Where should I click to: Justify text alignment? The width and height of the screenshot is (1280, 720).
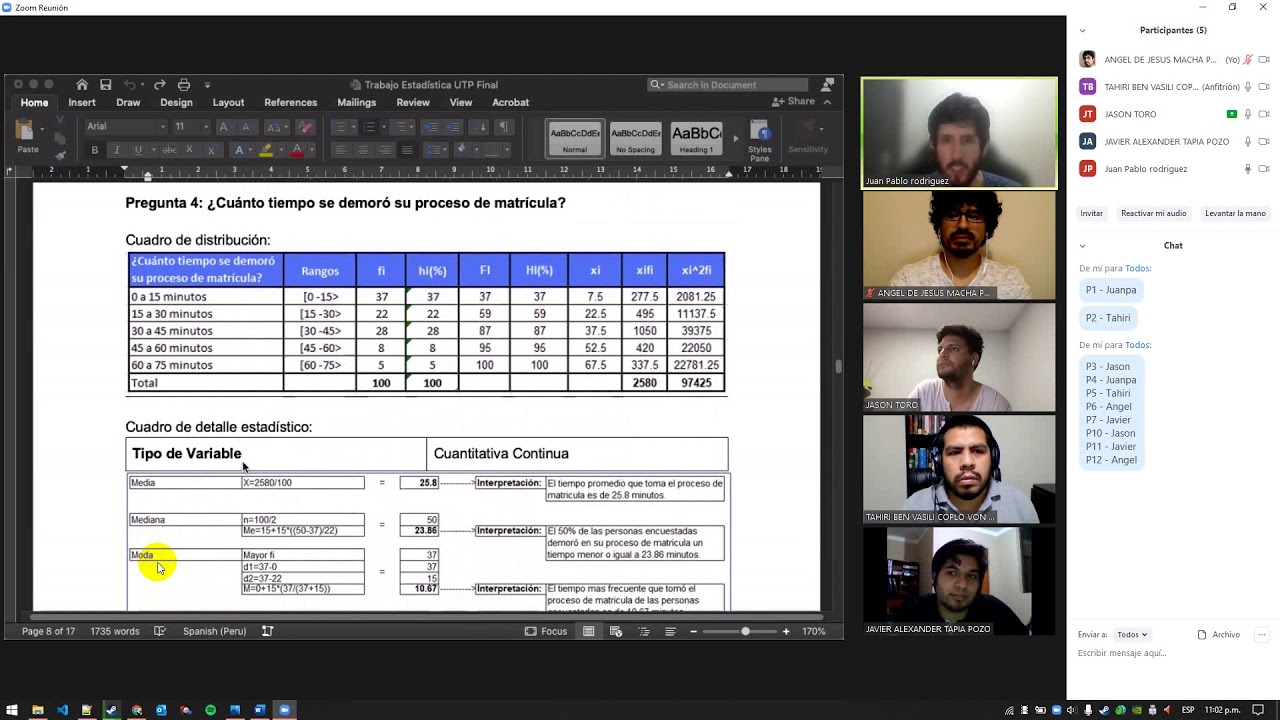click(x=406, y=150)
